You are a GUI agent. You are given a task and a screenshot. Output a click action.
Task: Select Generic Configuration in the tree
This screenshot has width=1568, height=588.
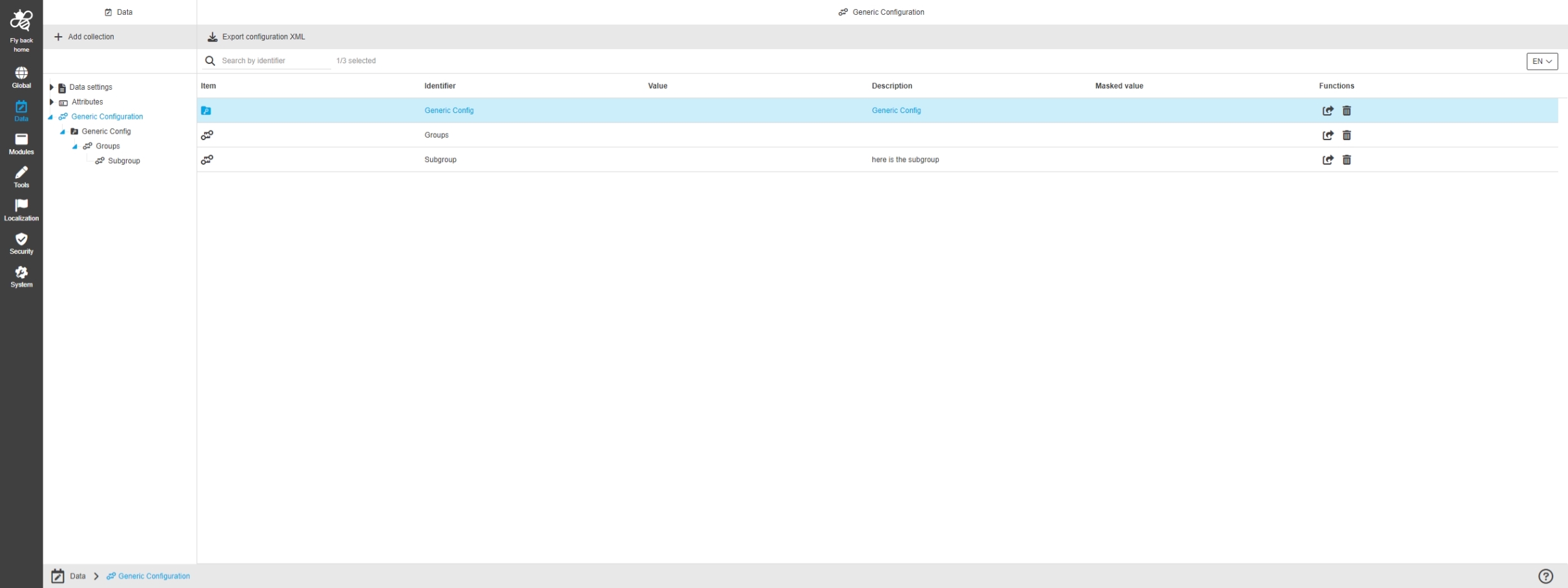[107, 117]
